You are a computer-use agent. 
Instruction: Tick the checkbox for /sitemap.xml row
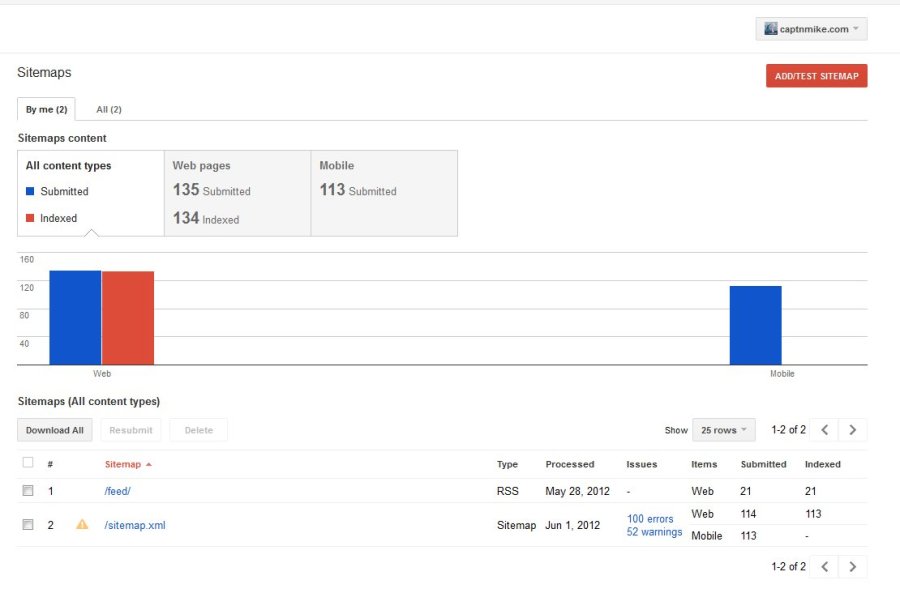point(28,525)
